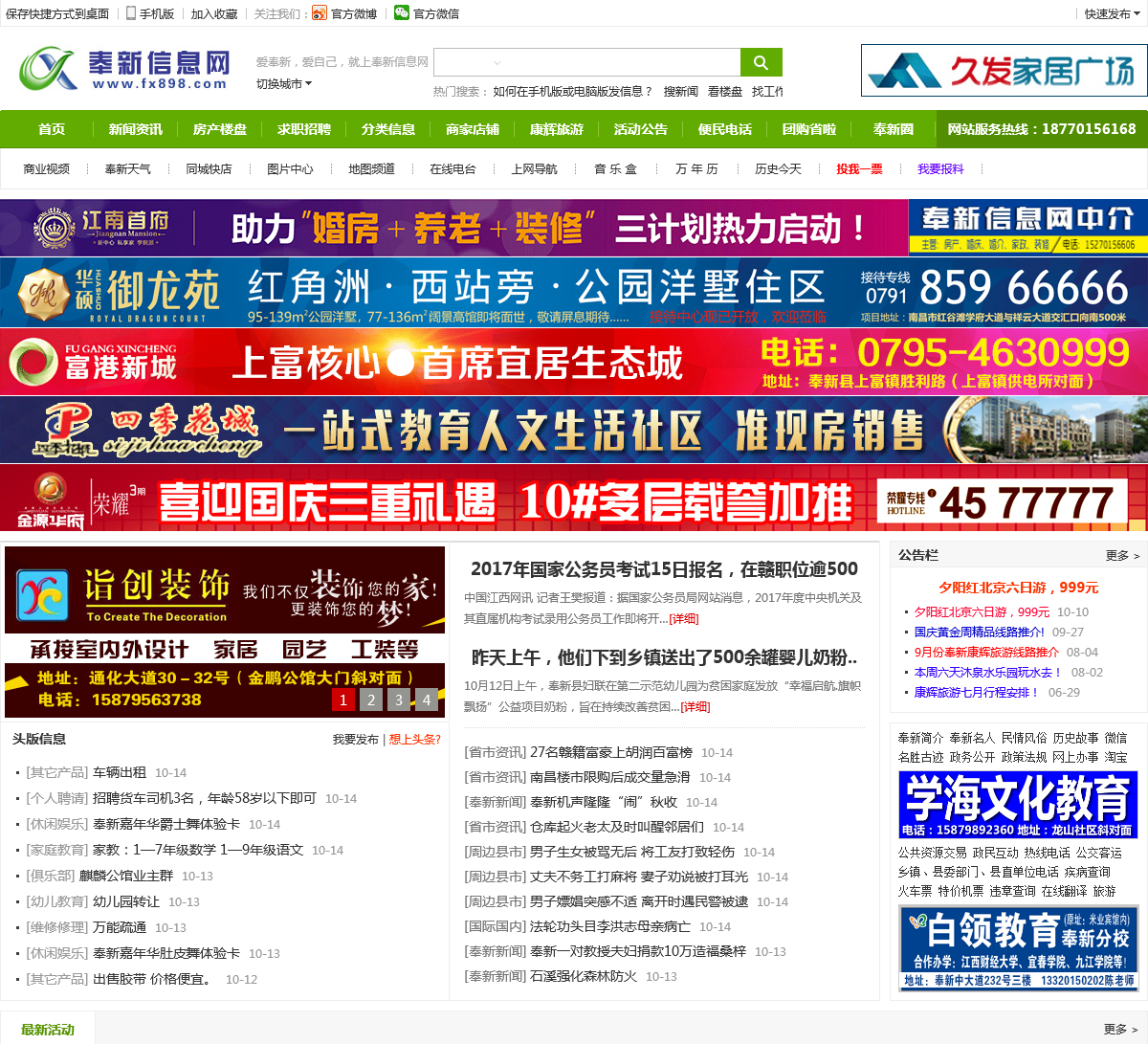Open the 昨天上午,他们下到乡镇 headline
Image resolution: width=1148 pixels, height=1044 pixels.
click(x=664, y=657)
